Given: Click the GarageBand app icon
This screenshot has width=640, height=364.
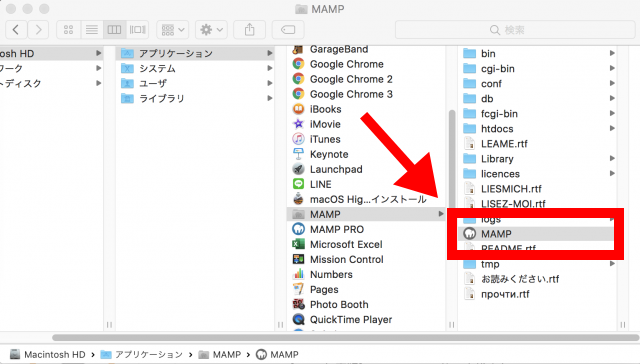Looking at the screenshot, I should coord(298,49).
